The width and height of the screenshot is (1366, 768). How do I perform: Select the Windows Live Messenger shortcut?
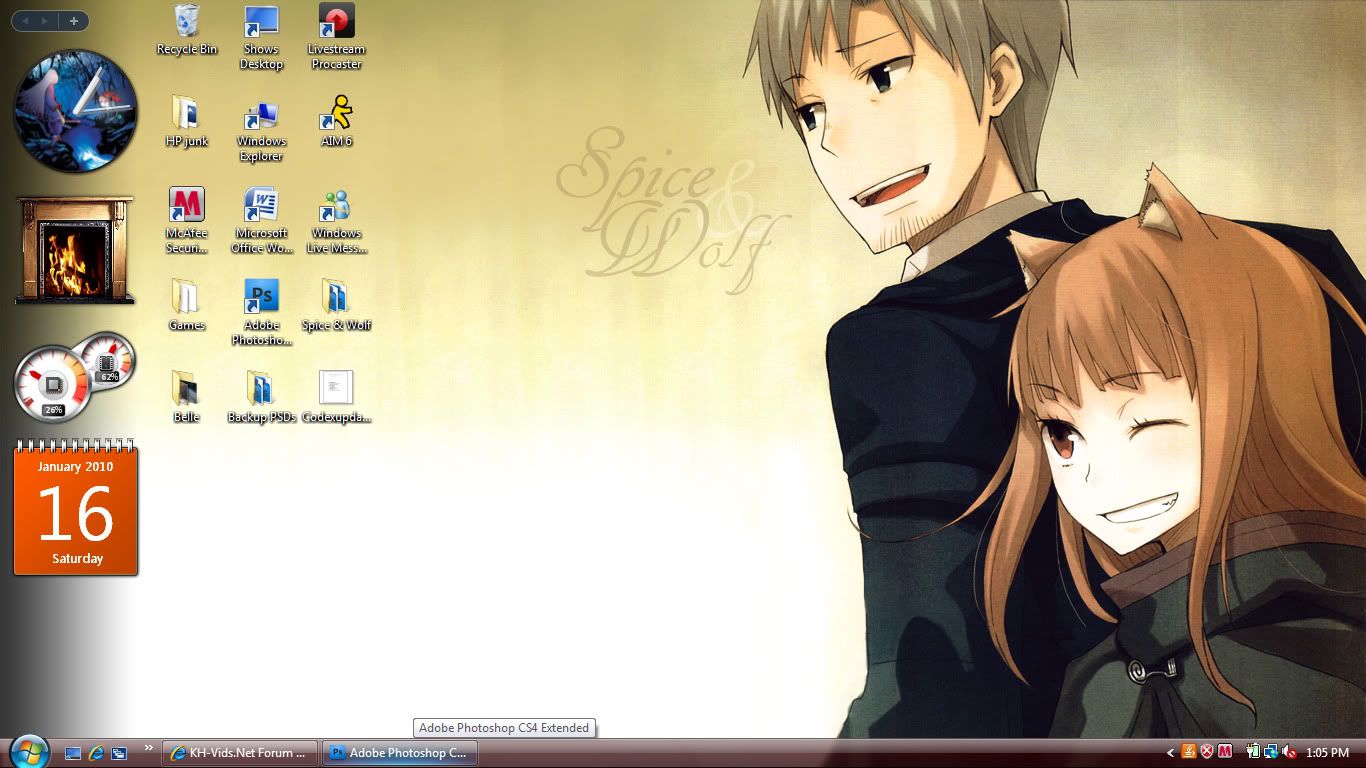(x=336, y=221)
